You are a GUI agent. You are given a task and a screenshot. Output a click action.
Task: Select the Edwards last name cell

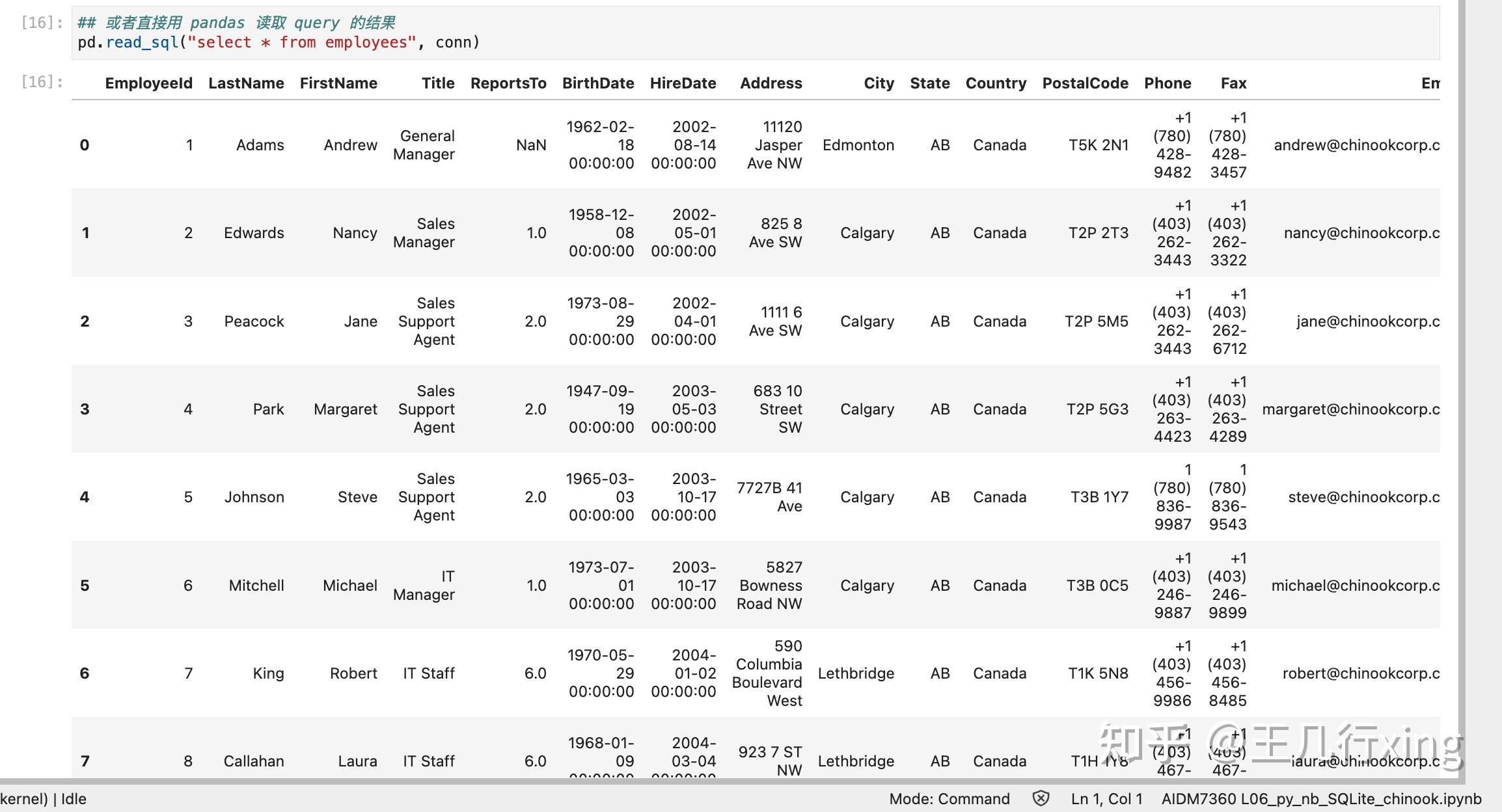(254, 233)
